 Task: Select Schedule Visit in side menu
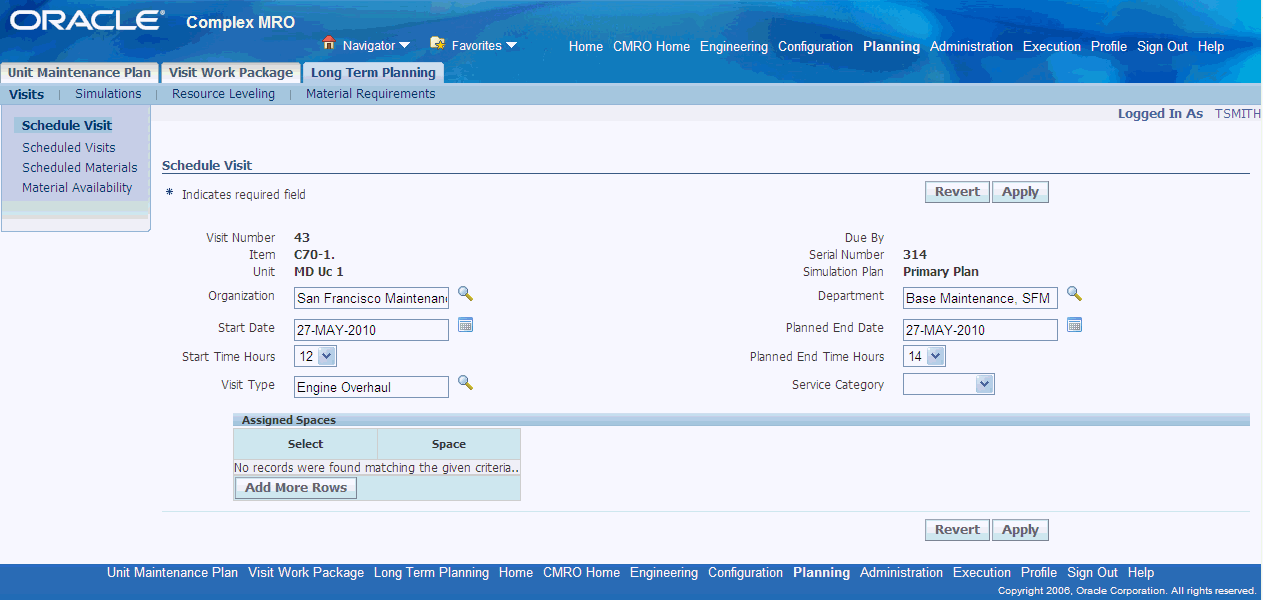(67, 126)
